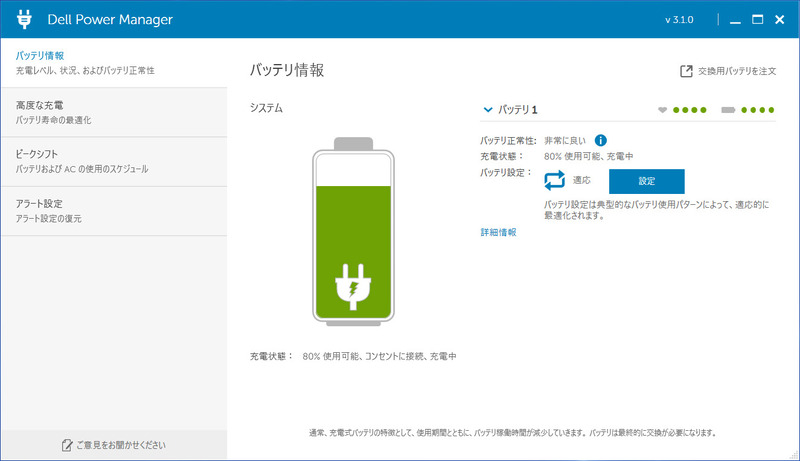
Task: Click the large green battery graphic
Action: [353, 232]
